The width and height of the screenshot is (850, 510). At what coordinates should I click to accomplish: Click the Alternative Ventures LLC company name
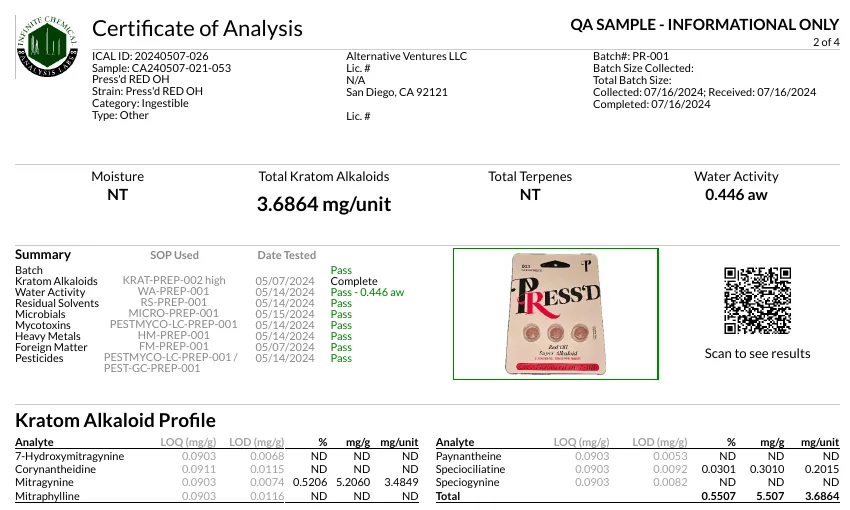pos(407,56)
